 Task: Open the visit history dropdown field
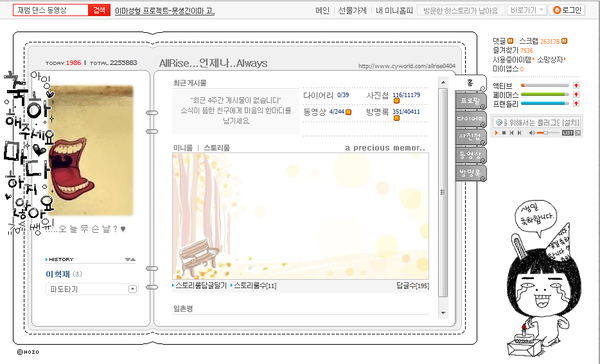(x=461, y=11)
